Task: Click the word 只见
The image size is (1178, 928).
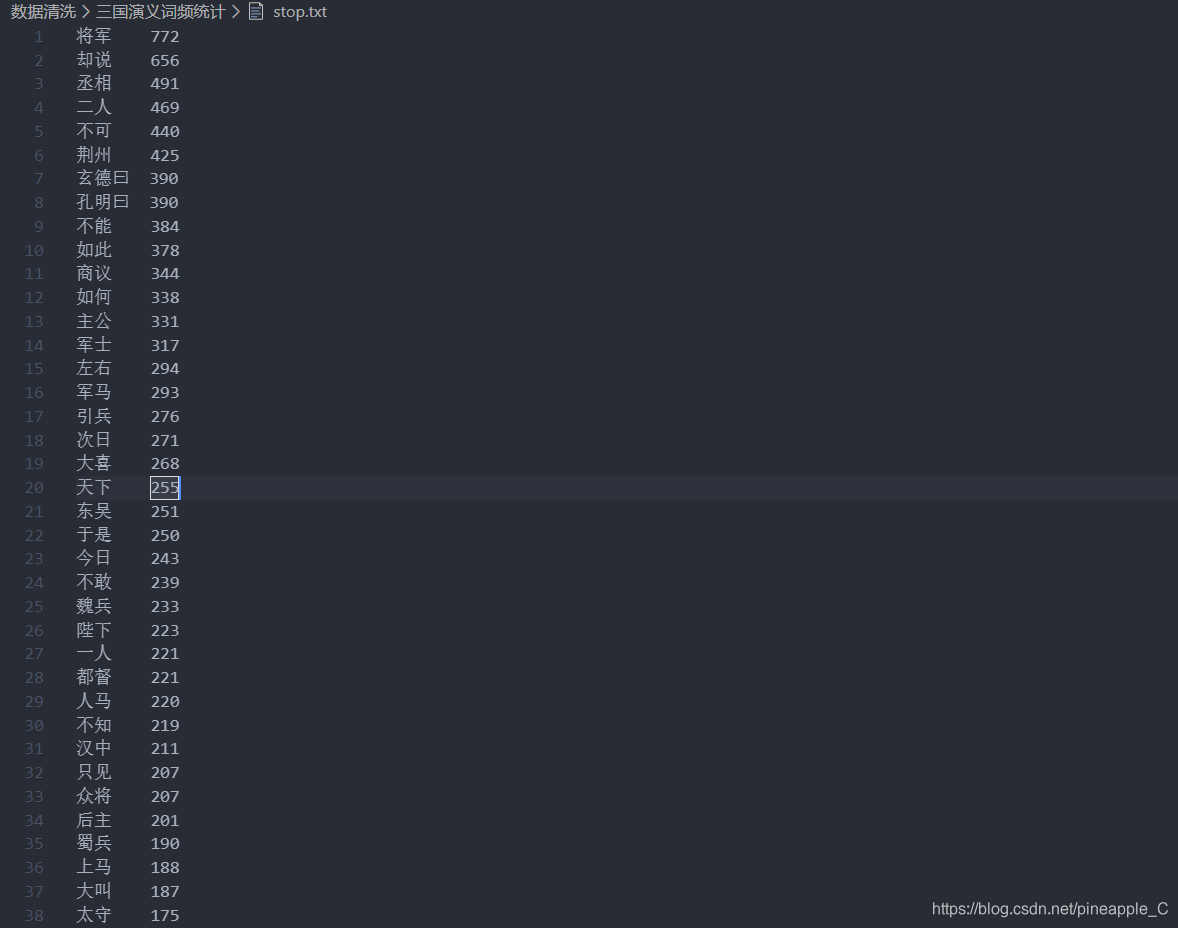Action: 94,772
